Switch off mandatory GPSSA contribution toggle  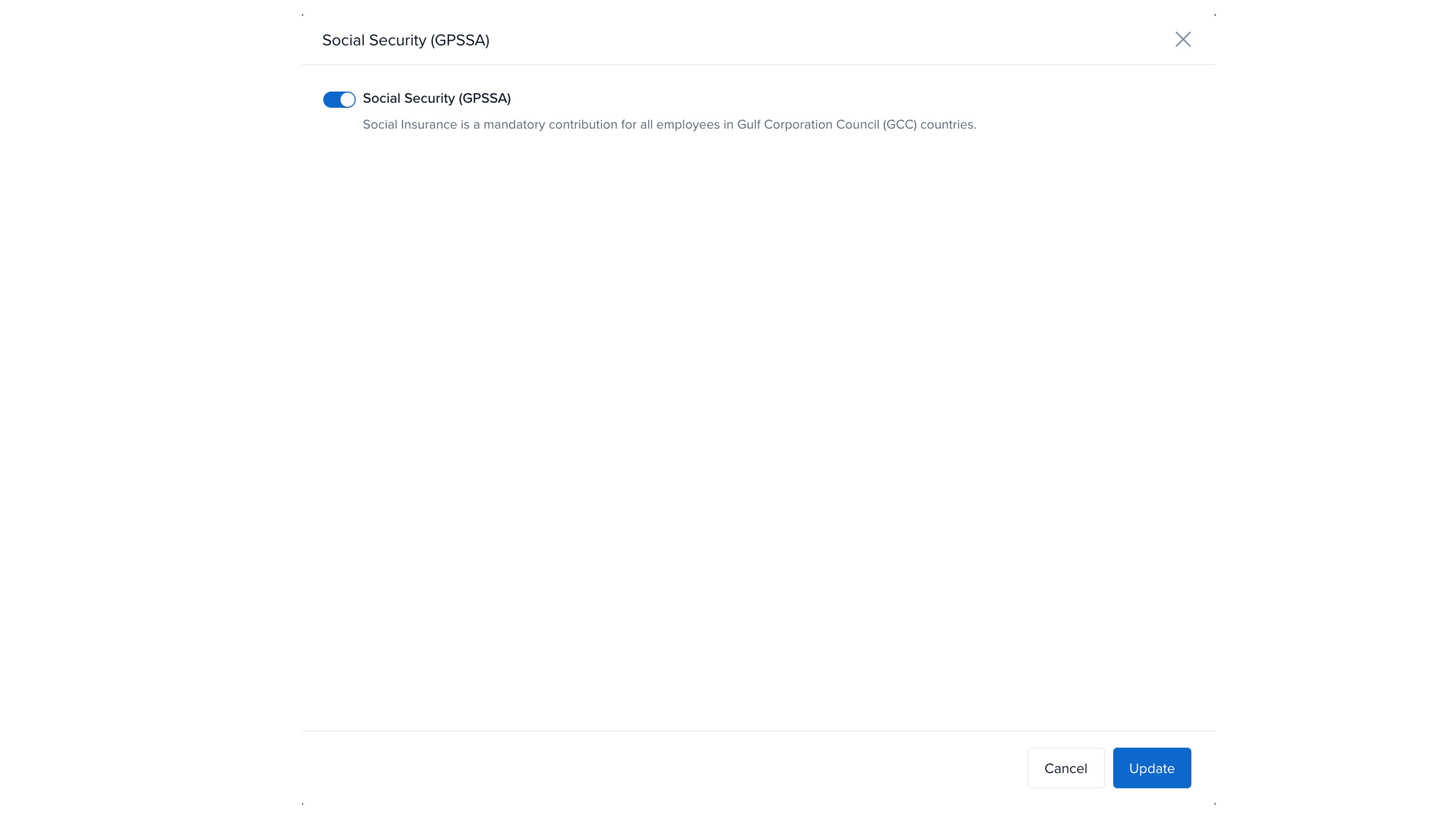tap(339, 99)
